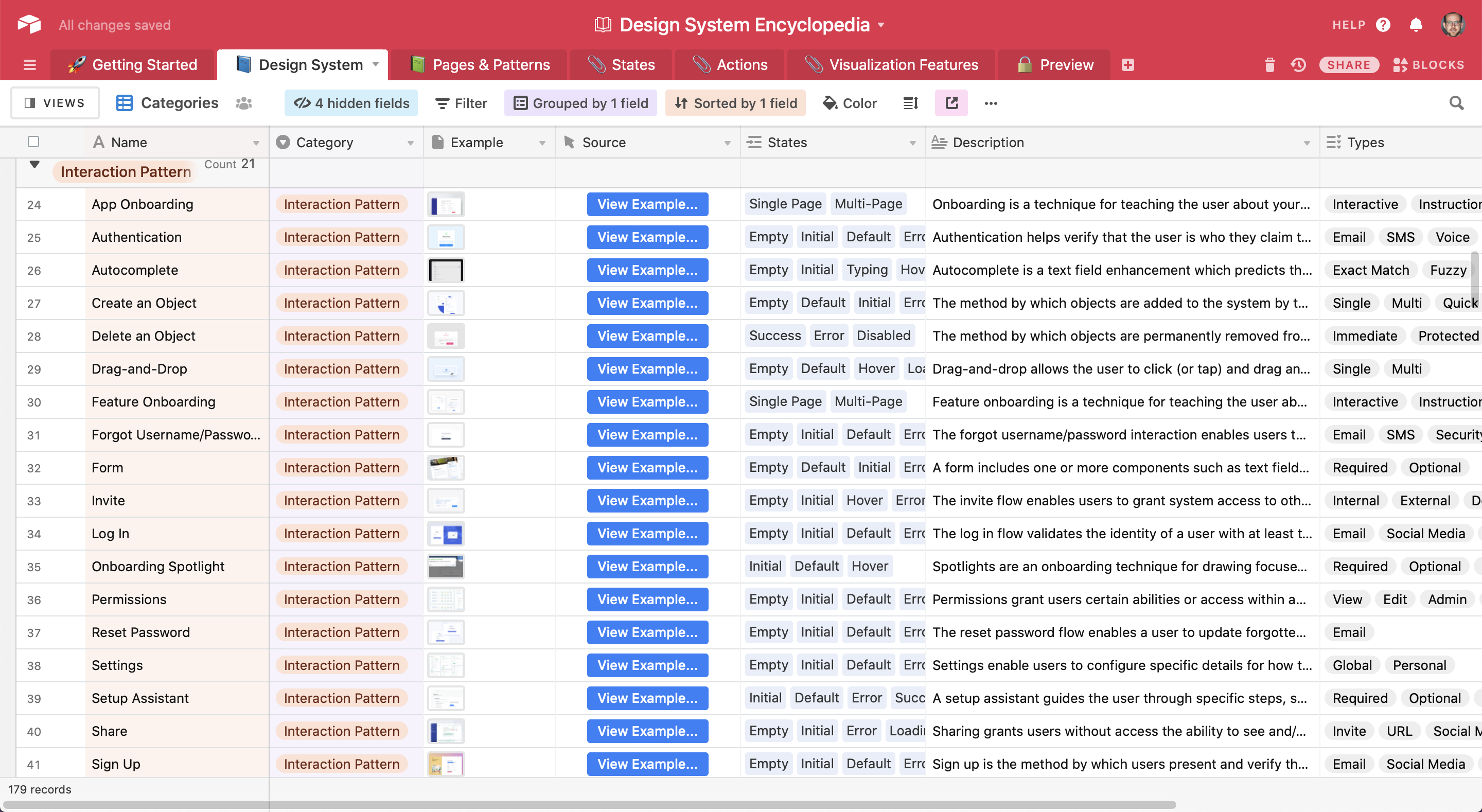Click the row height adjustment icon

[910, 102]
